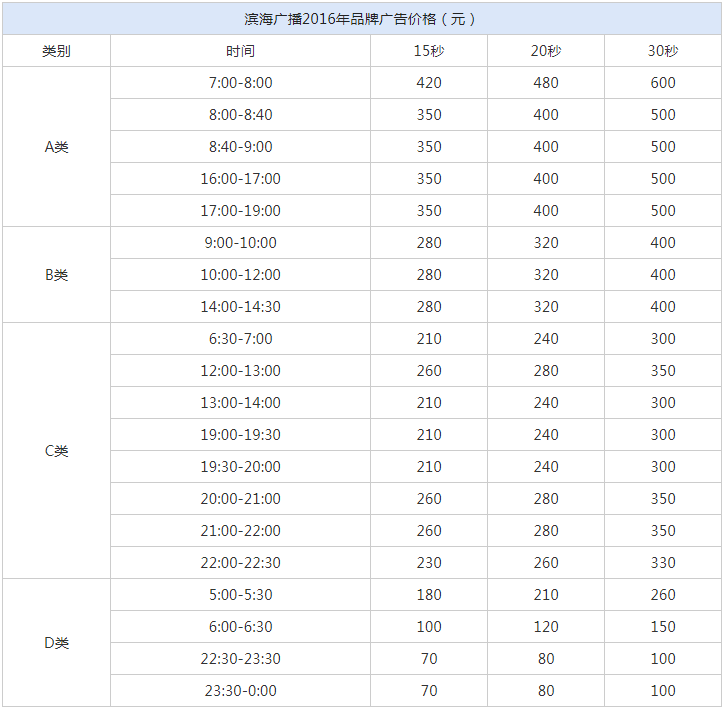
Task: Click the 330 price for 22:00-22:30
Action: click(663, 563)
